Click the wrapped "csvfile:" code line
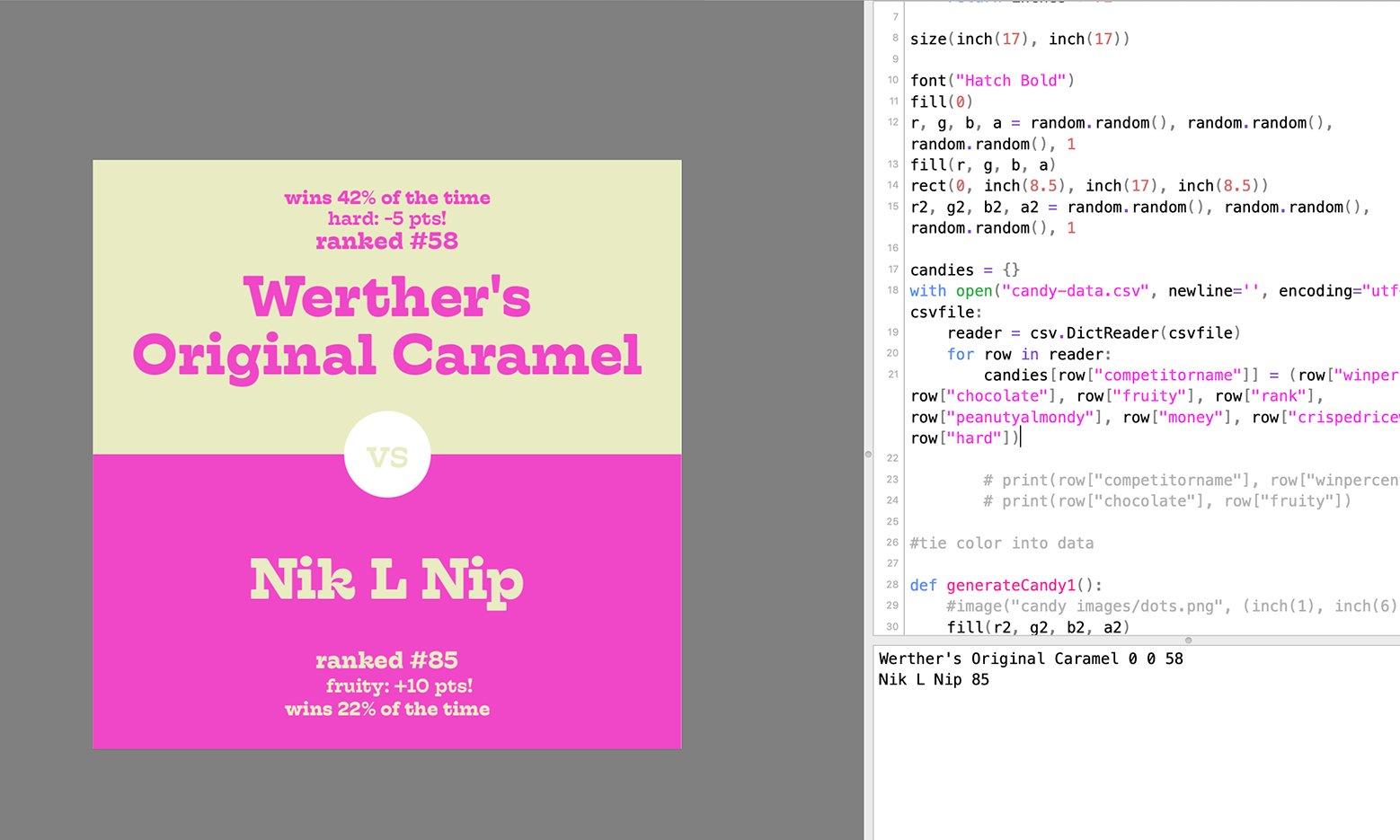1400x840 pixels. (x=946, y=312)
